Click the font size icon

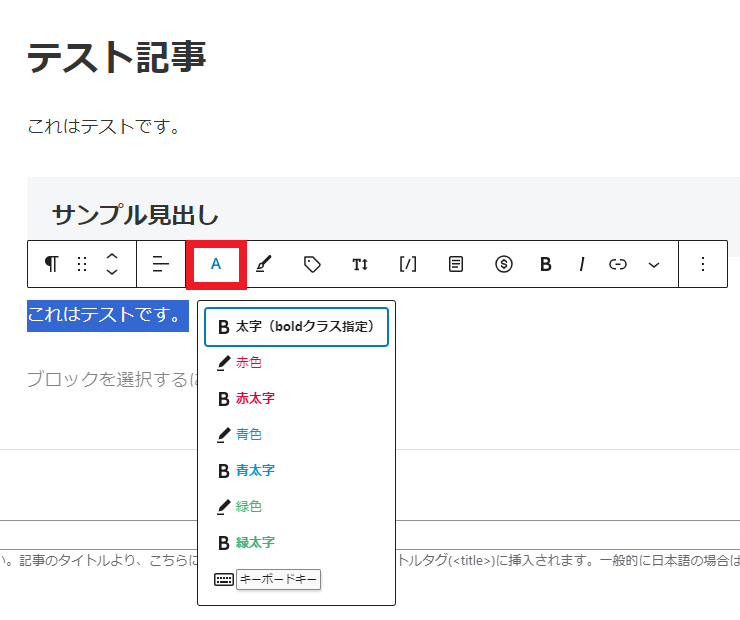point(360,264)
